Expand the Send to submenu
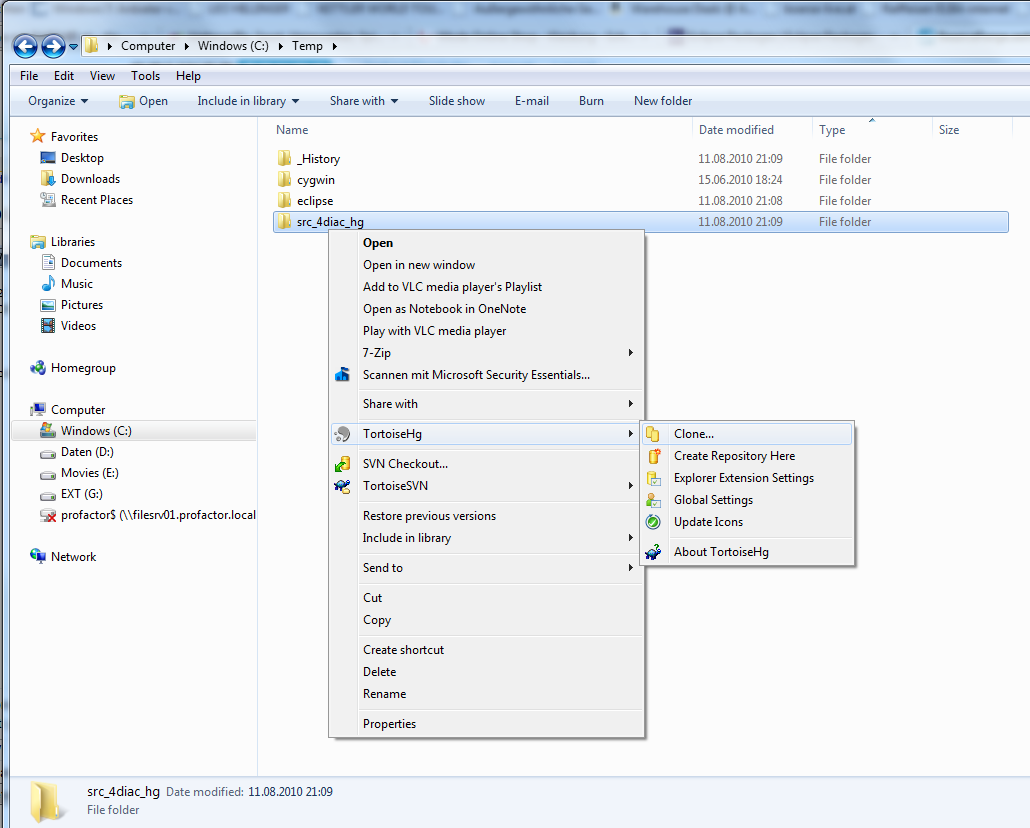This screenshot has width=1030, height=828. [383, 567]
